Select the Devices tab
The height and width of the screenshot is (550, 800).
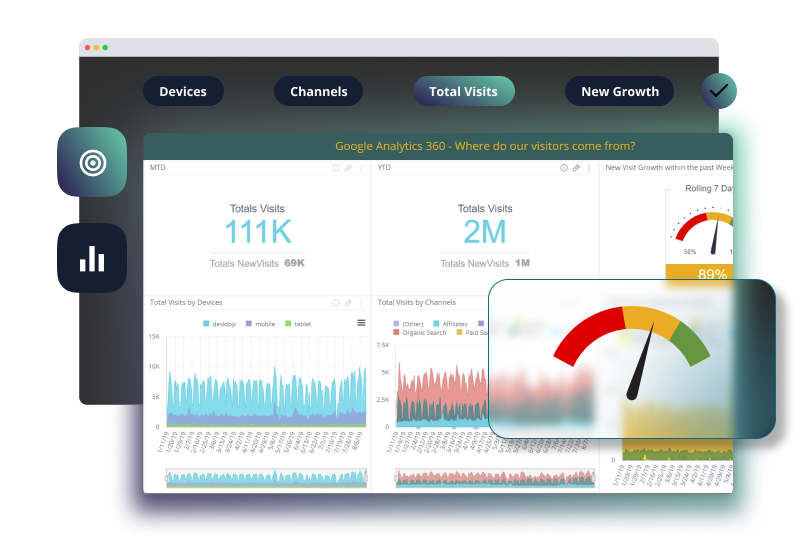click(183, 91)
